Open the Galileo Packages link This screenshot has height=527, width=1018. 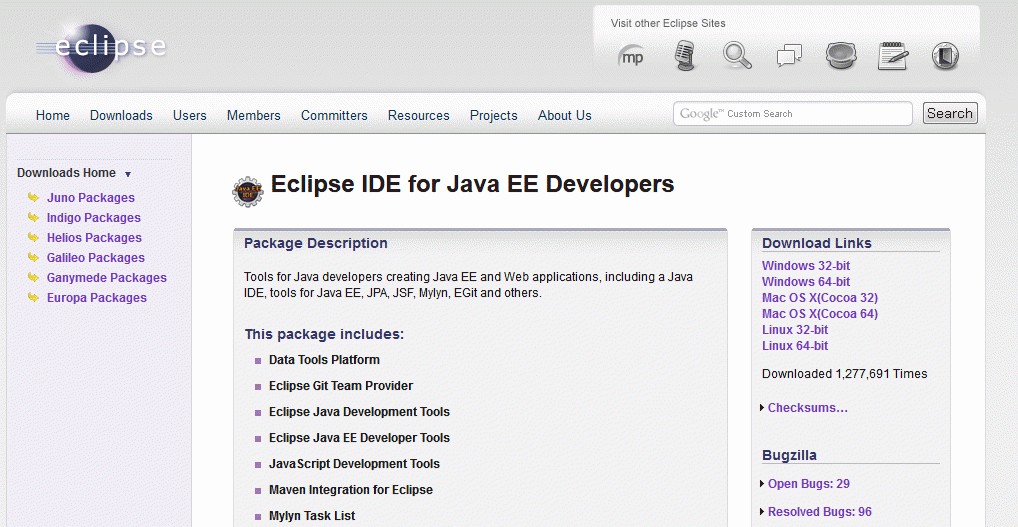95,258
